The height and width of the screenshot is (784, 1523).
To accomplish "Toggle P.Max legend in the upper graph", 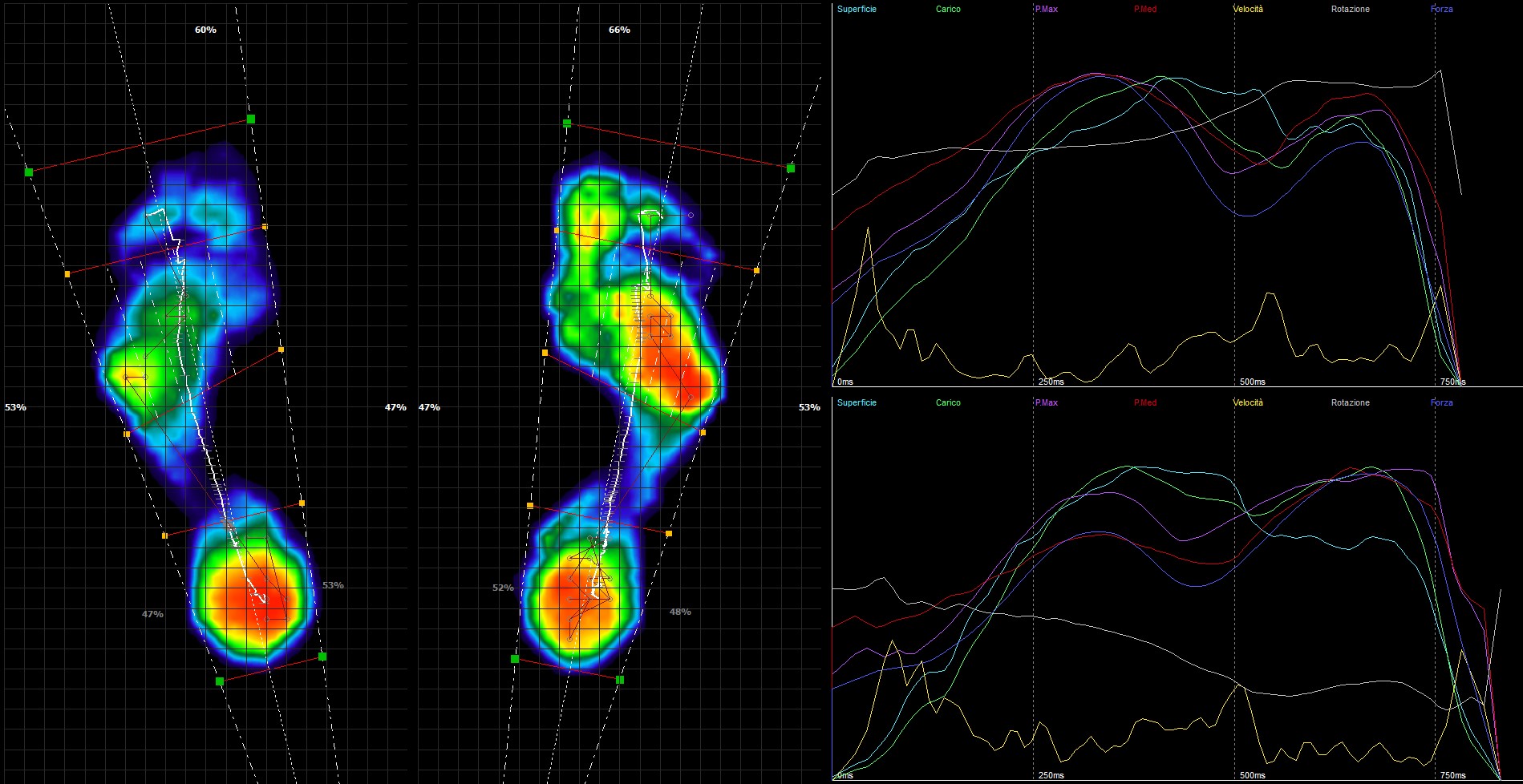I will click(1046, 10).
